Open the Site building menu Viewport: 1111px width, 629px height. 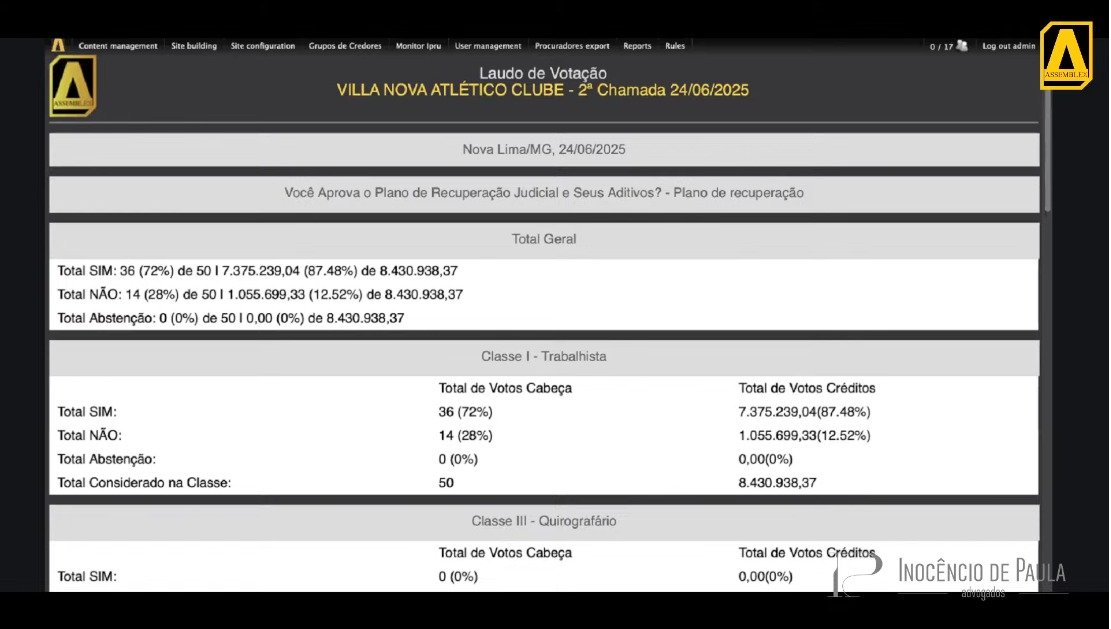pos(193,46)
